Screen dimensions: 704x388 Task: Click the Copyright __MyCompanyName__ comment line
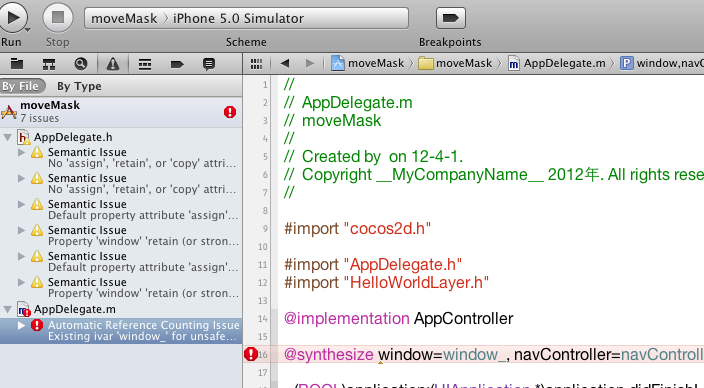(x=494, y=175)
